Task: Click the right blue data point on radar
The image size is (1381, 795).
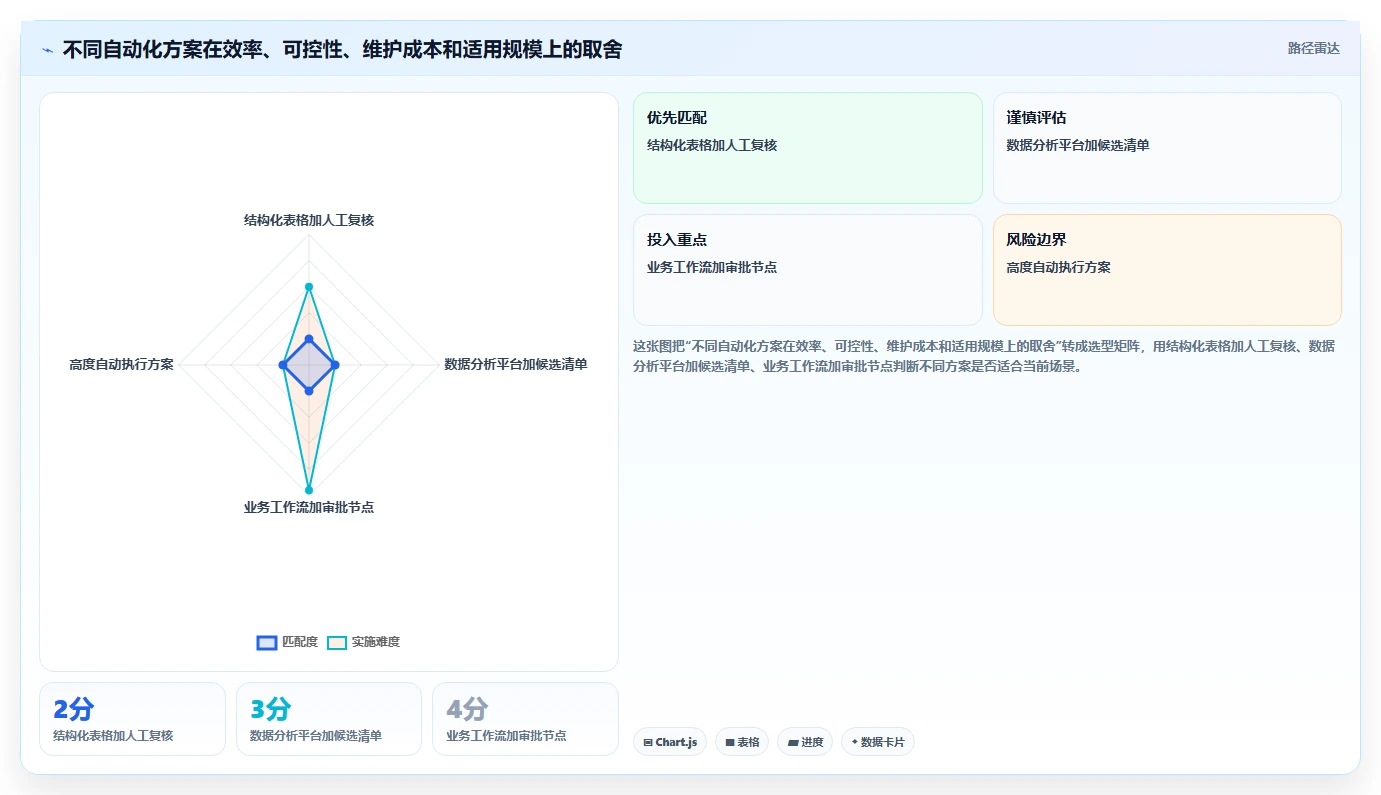Action: (x=334, y=365)
